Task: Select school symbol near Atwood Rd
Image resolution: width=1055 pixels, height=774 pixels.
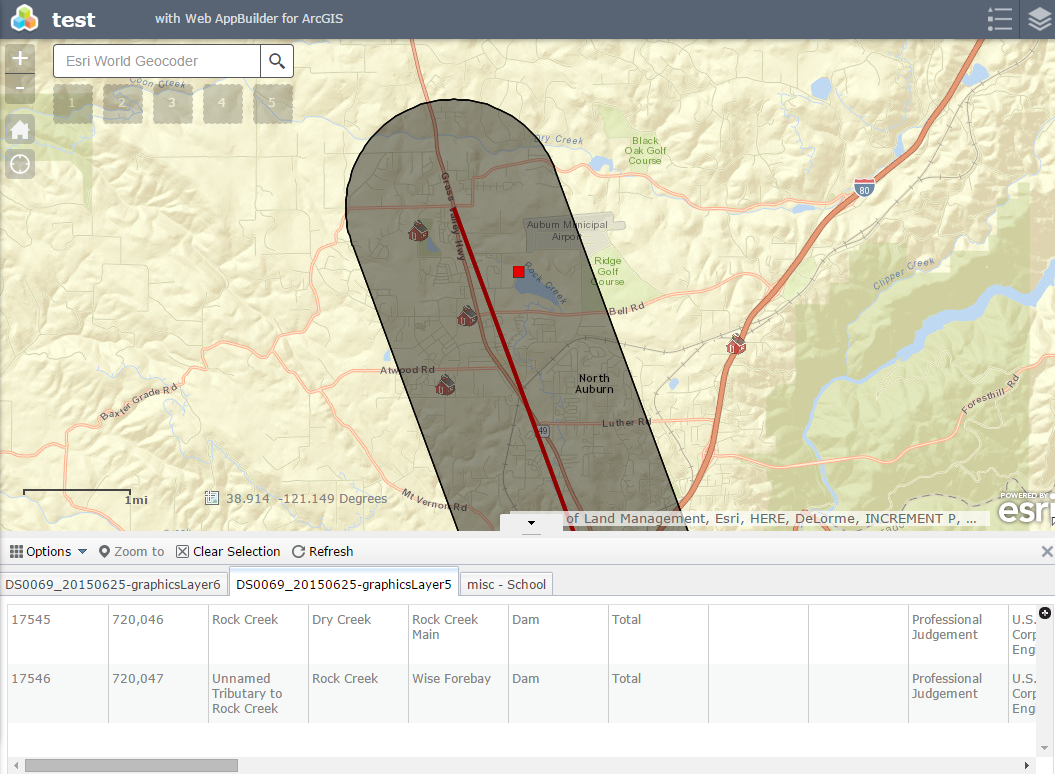Action: tap(445, 385)
